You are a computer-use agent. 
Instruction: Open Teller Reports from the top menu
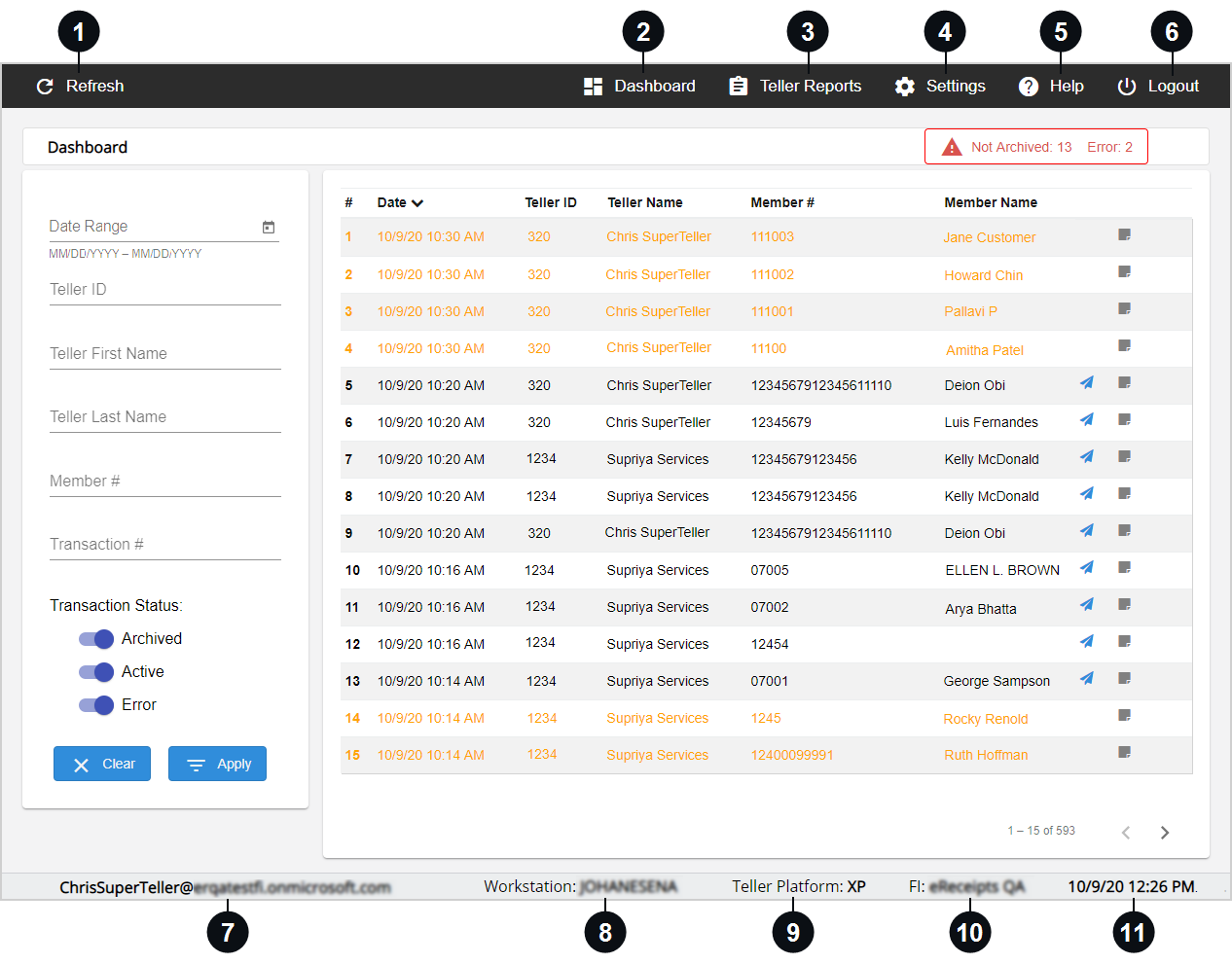coord(795,87)
